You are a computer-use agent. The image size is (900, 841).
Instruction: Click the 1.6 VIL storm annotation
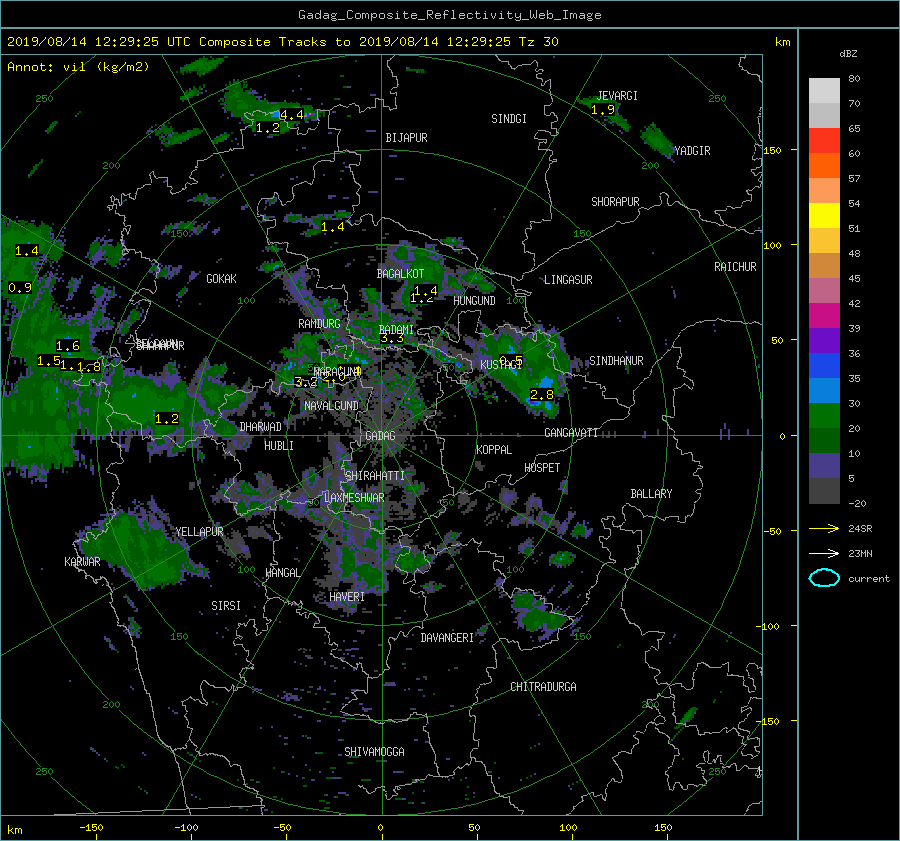[68, 346]
